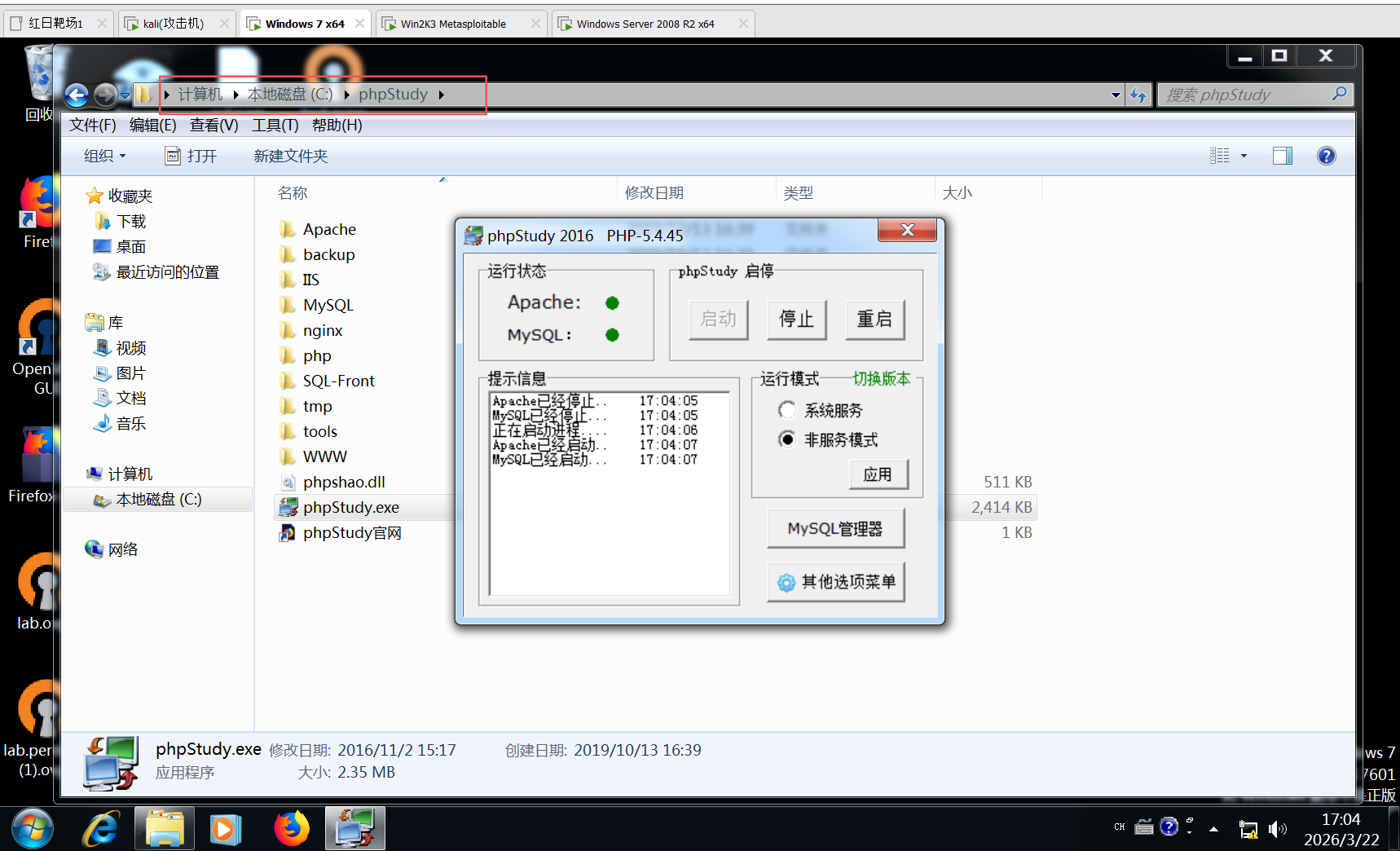Viewport: 1400px width, 851px height.
Task: Sort files by the 名称 column header
Action: coord(293,193)
